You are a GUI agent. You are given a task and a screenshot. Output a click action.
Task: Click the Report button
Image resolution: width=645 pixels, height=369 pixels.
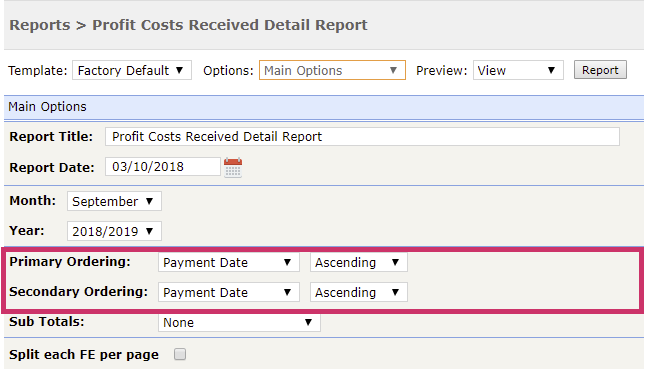[x=600, y=70]
